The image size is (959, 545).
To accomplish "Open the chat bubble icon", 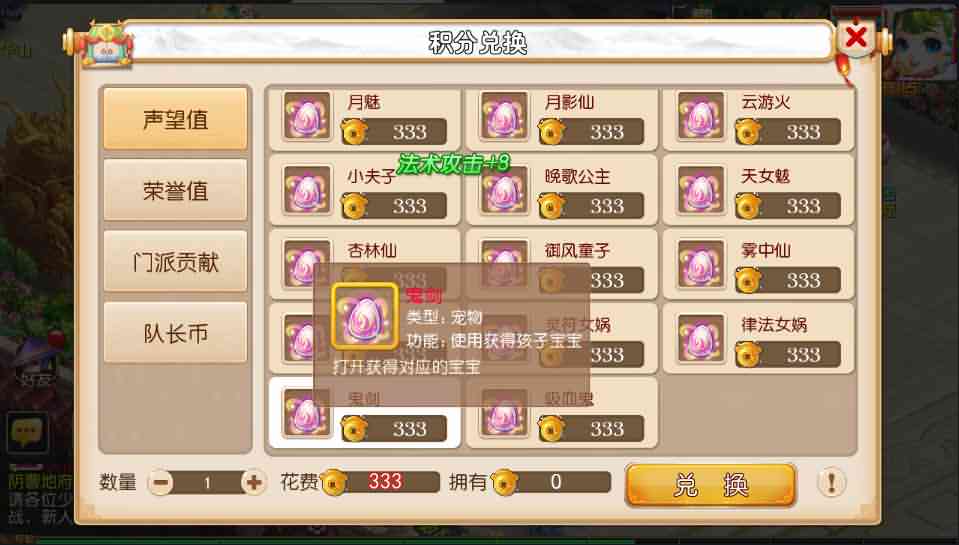I will click(27, 432).
